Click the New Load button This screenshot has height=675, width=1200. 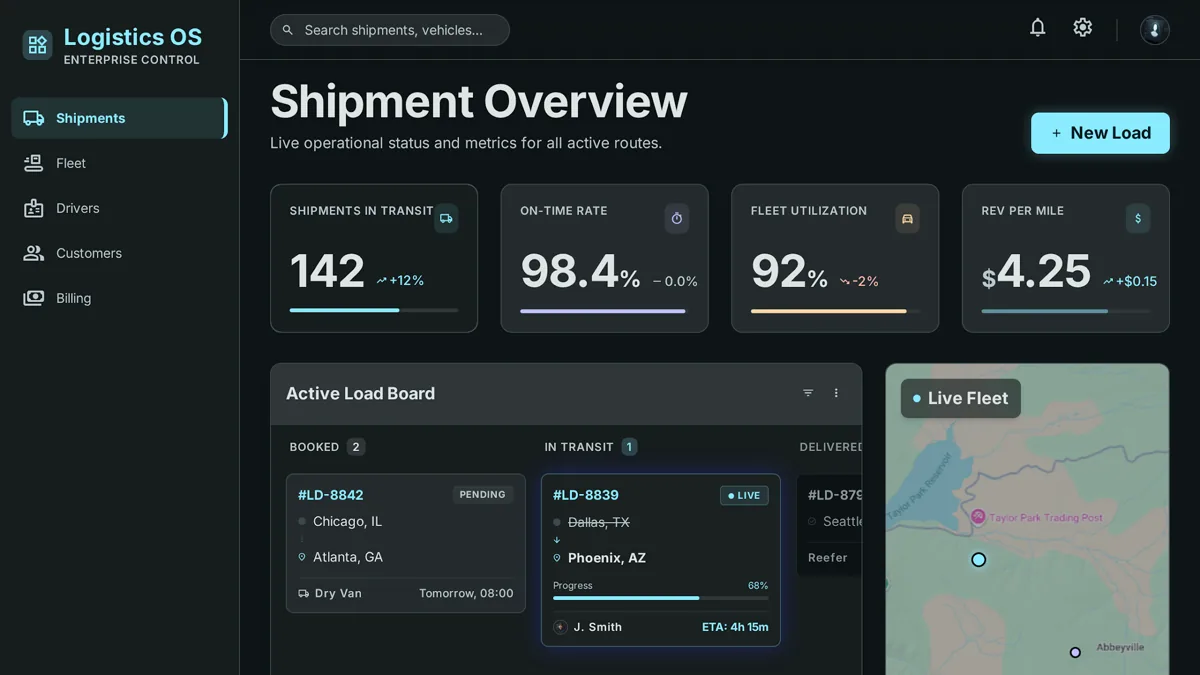(1100, 133)
